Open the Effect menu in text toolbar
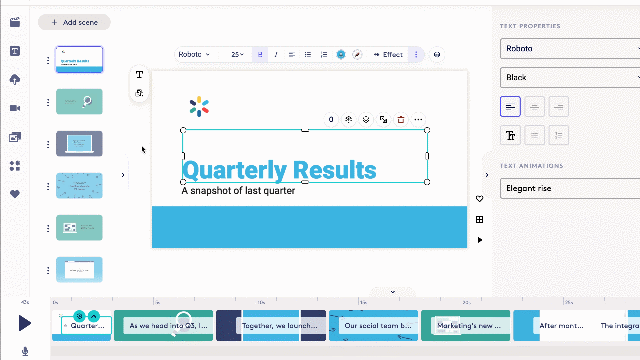Viewport: 640px width, 360px height. [388, 54]
